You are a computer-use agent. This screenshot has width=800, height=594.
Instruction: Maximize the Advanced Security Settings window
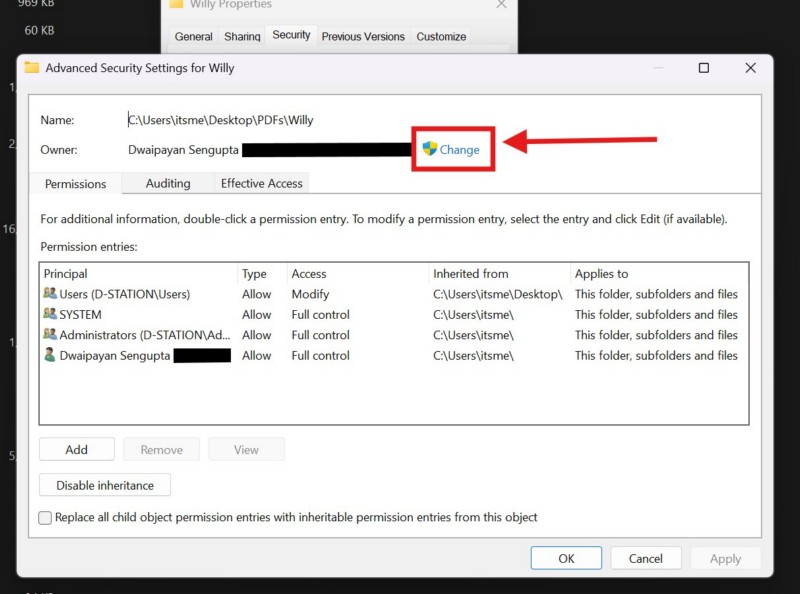tap(704, 68)
